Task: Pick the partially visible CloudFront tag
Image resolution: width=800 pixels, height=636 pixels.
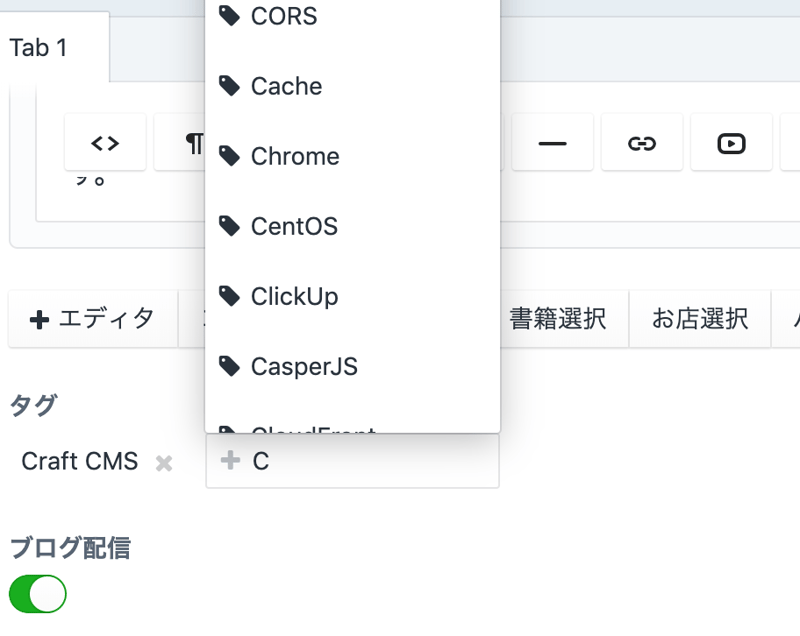Action: click(312, 428)
